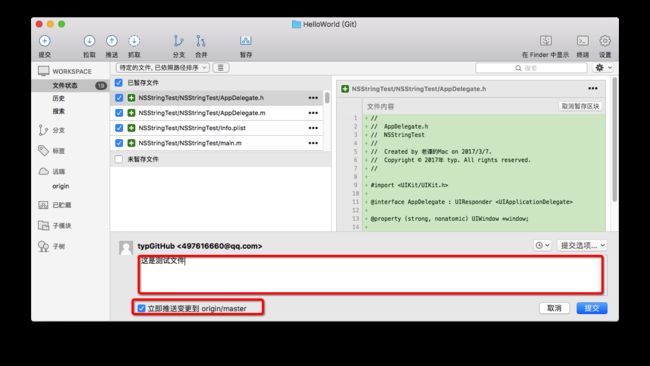Click the 暂存 (stash) toolbar icon
The height and width of the screenshot is (366, 650).
tap(245, 41)
